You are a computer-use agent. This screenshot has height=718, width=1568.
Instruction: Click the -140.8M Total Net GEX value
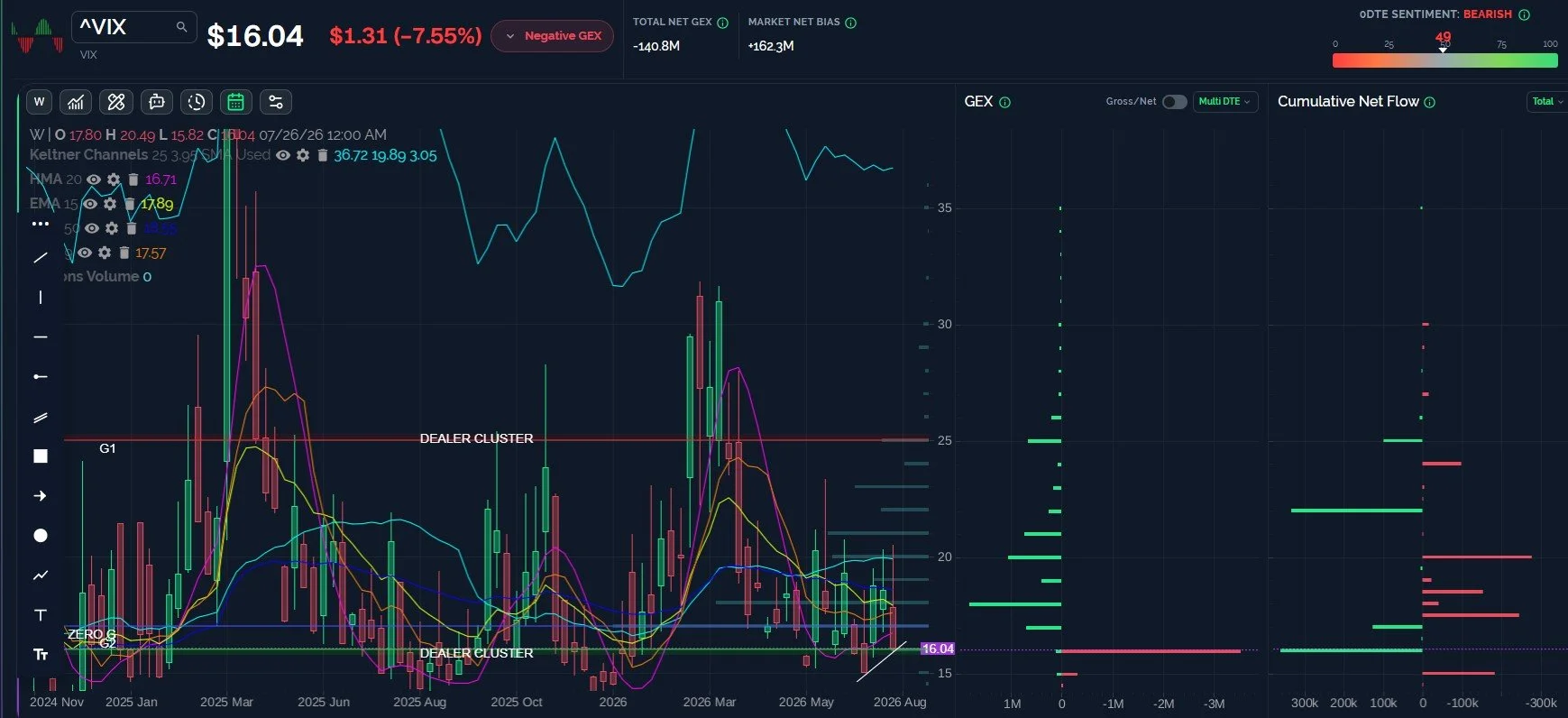pyautogui.click(x=656, y=46)
